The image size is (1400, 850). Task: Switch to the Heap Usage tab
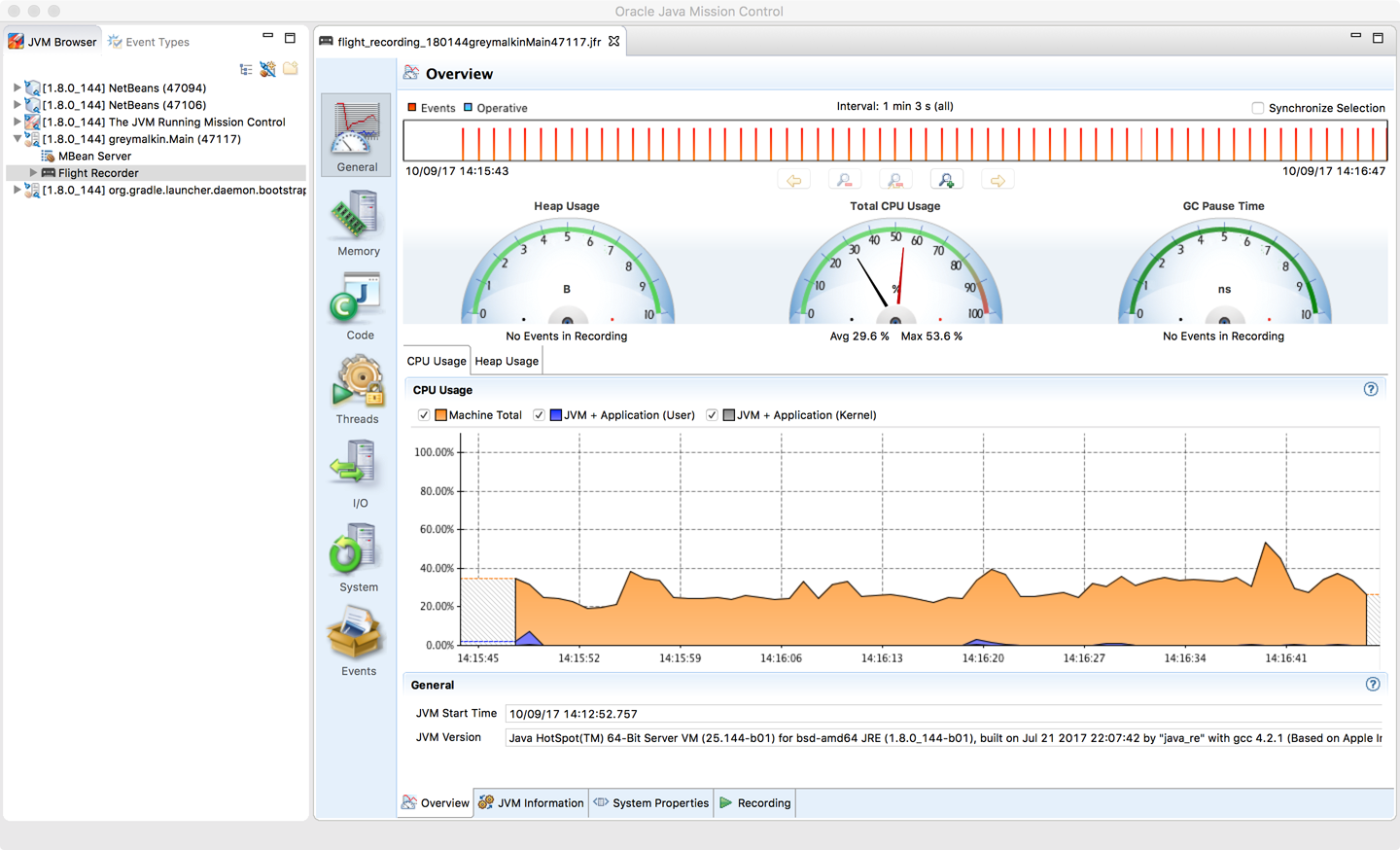(507, 361)
